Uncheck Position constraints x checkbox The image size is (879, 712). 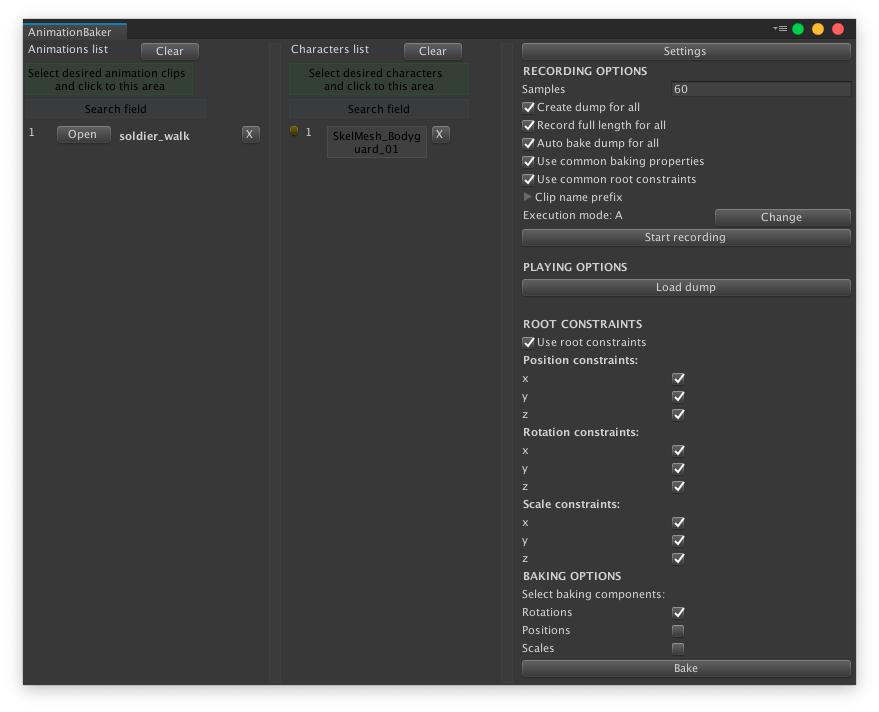(678, 378)
